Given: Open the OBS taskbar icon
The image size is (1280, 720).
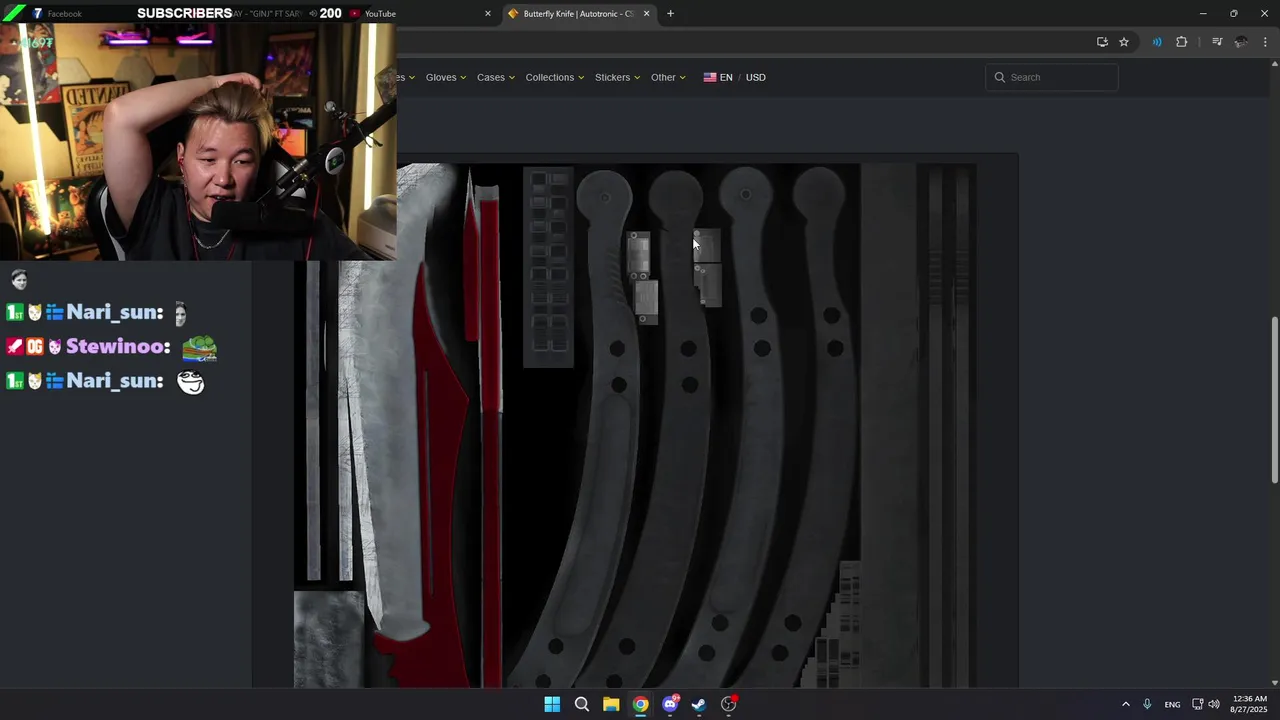Looking at the screenshot, I should click(x=729, y=704).
